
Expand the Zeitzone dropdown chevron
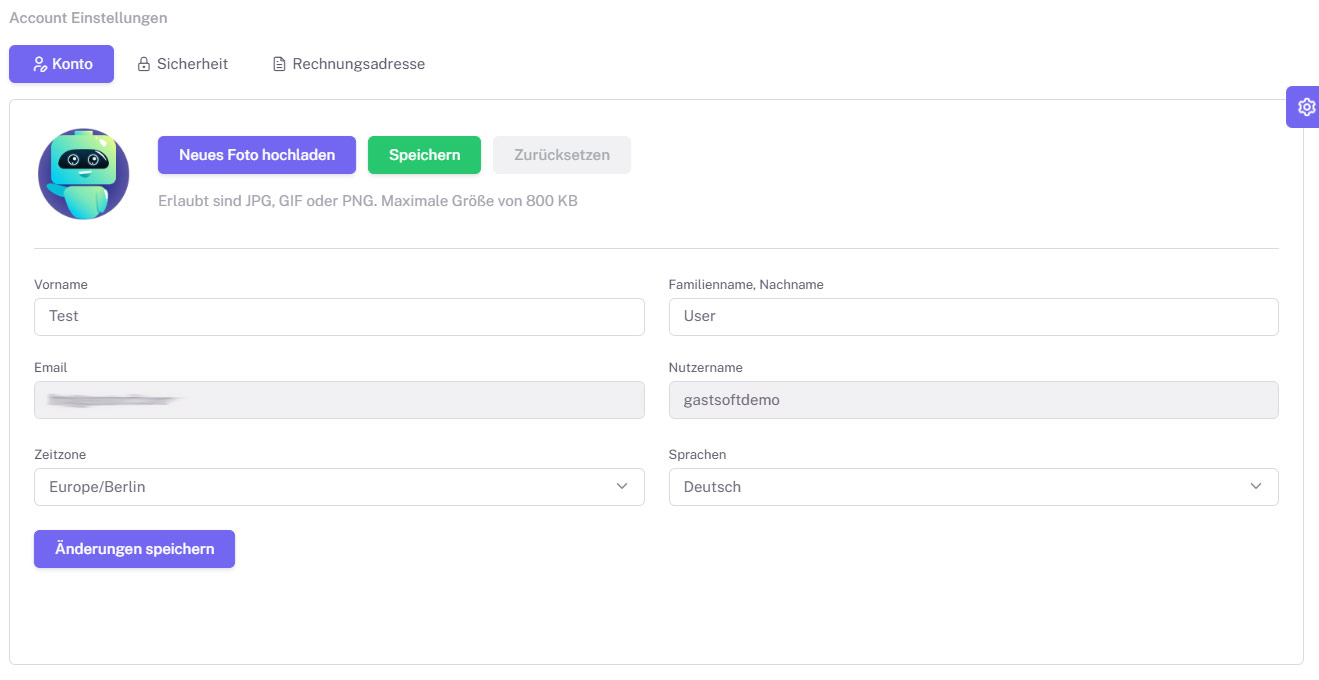coord(622,486)
